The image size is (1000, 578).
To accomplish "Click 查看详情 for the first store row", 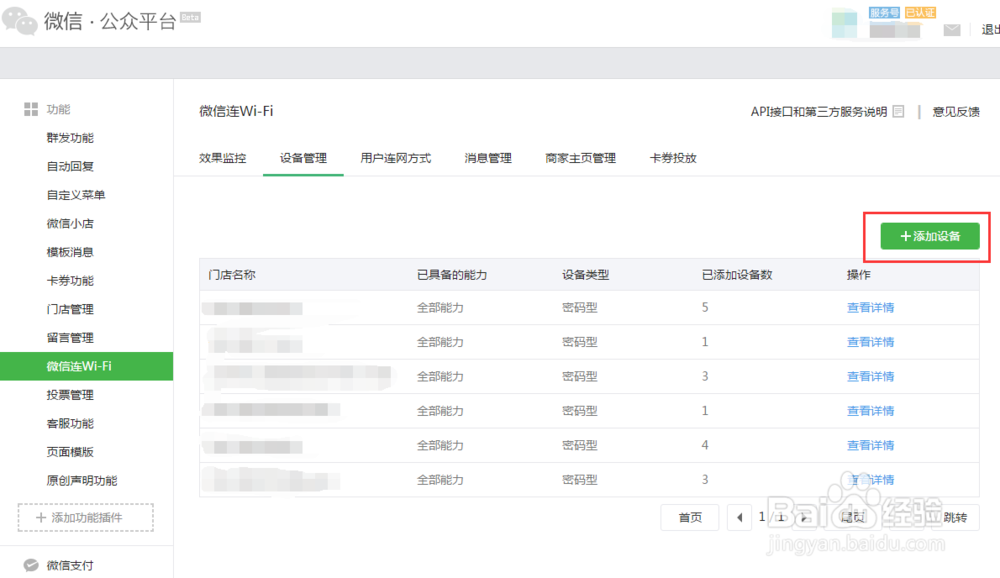I will 870,308.
